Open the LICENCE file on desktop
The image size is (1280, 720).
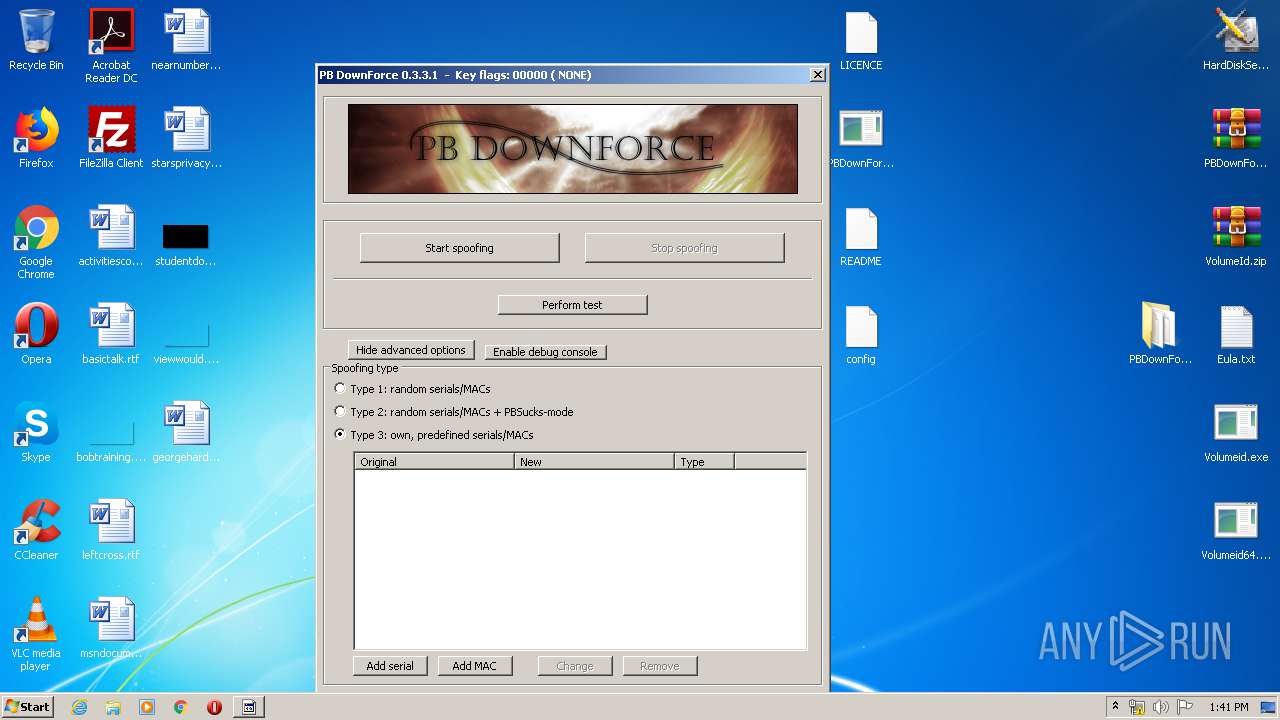pyautogui.click(x=861, y=40)
